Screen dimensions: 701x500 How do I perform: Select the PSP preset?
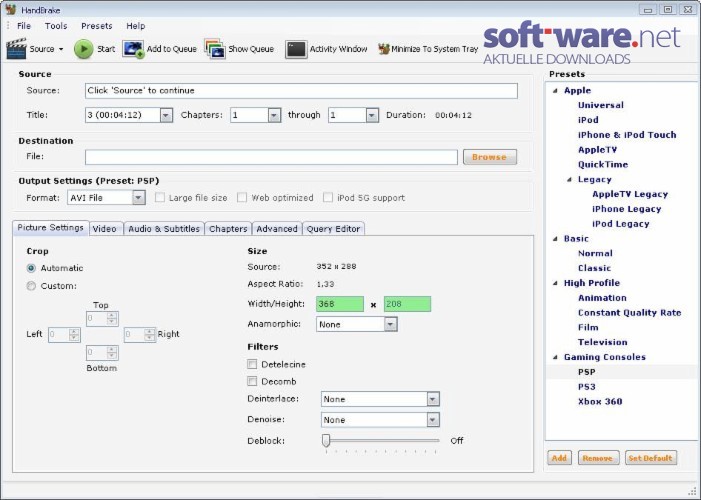tap(586, 372)
